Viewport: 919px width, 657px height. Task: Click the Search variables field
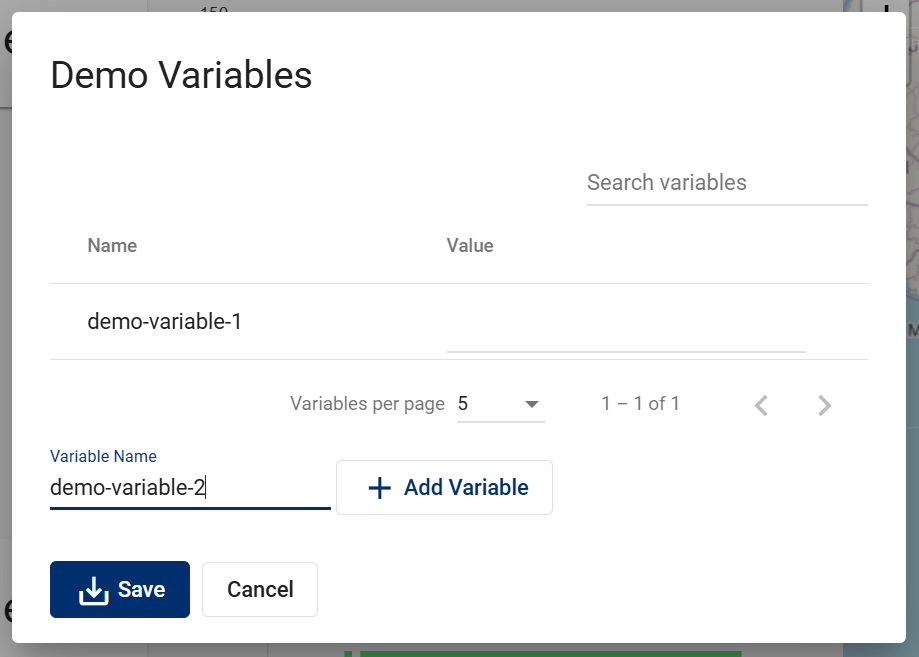coord(726,183)
